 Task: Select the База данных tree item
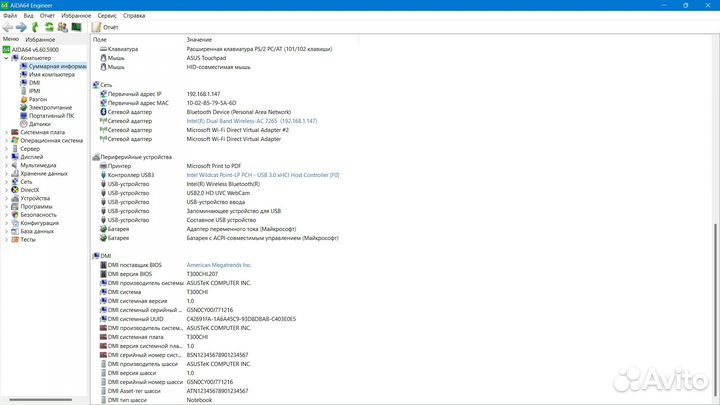tap(37, 231)
